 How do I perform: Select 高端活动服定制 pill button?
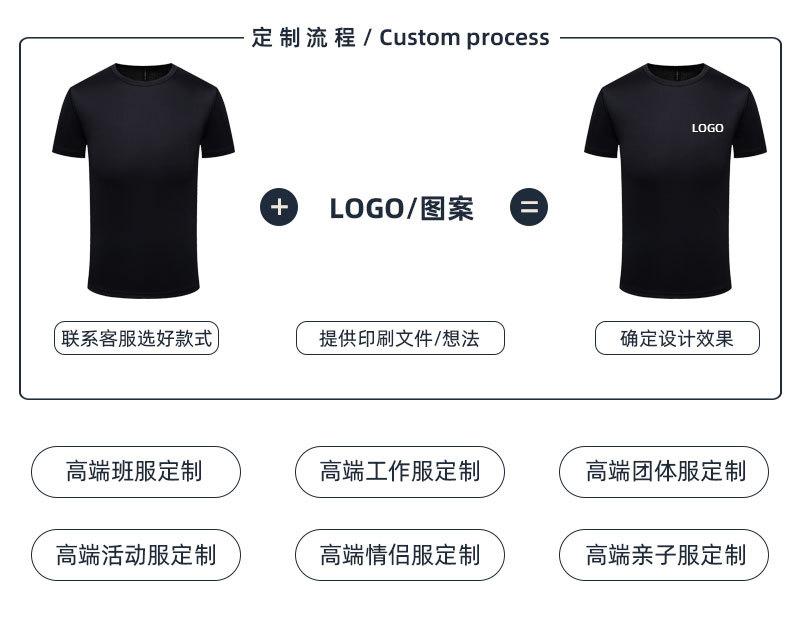pyautogui.click(x=136, y=555)
